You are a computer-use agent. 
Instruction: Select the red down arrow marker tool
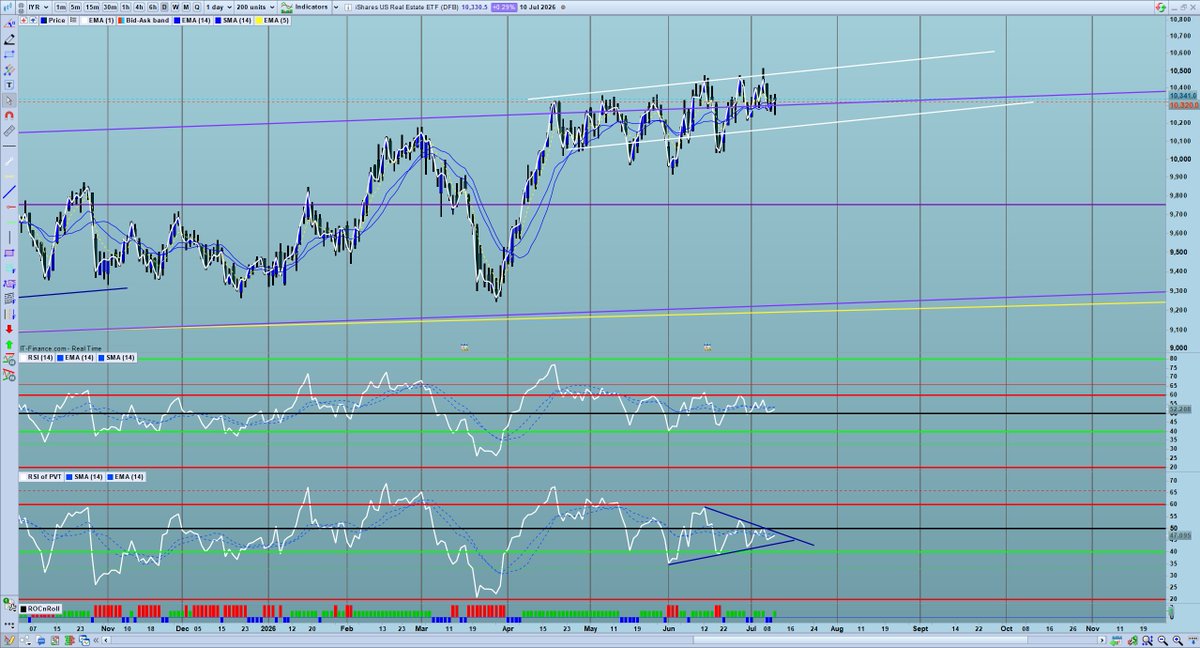tap(9, 329)
